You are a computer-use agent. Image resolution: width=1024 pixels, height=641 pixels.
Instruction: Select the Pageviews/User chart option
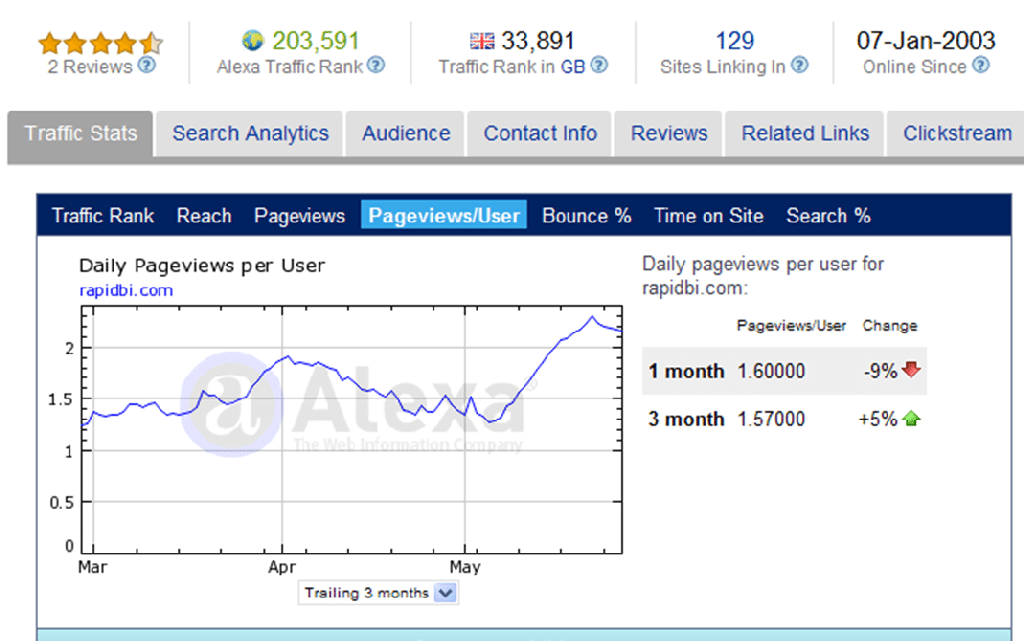[x=444, y=215]
